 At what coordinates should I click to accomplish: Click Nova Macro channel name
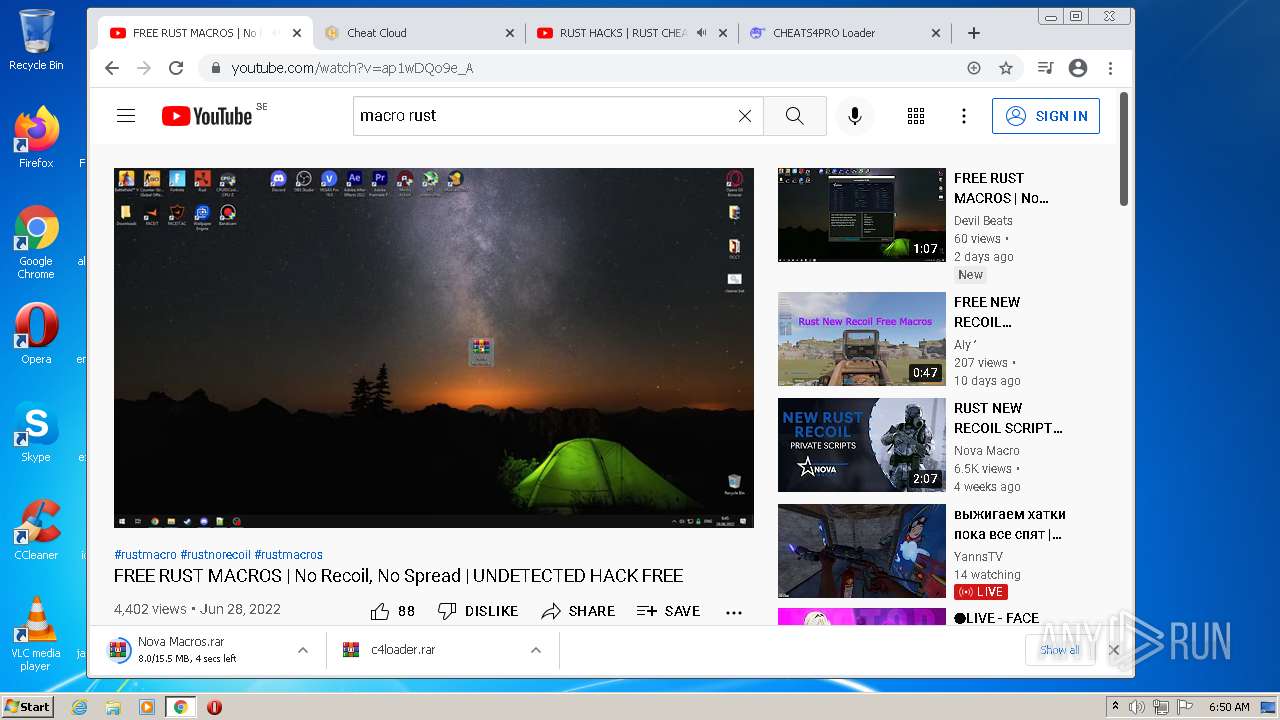(x=987, y=451)
